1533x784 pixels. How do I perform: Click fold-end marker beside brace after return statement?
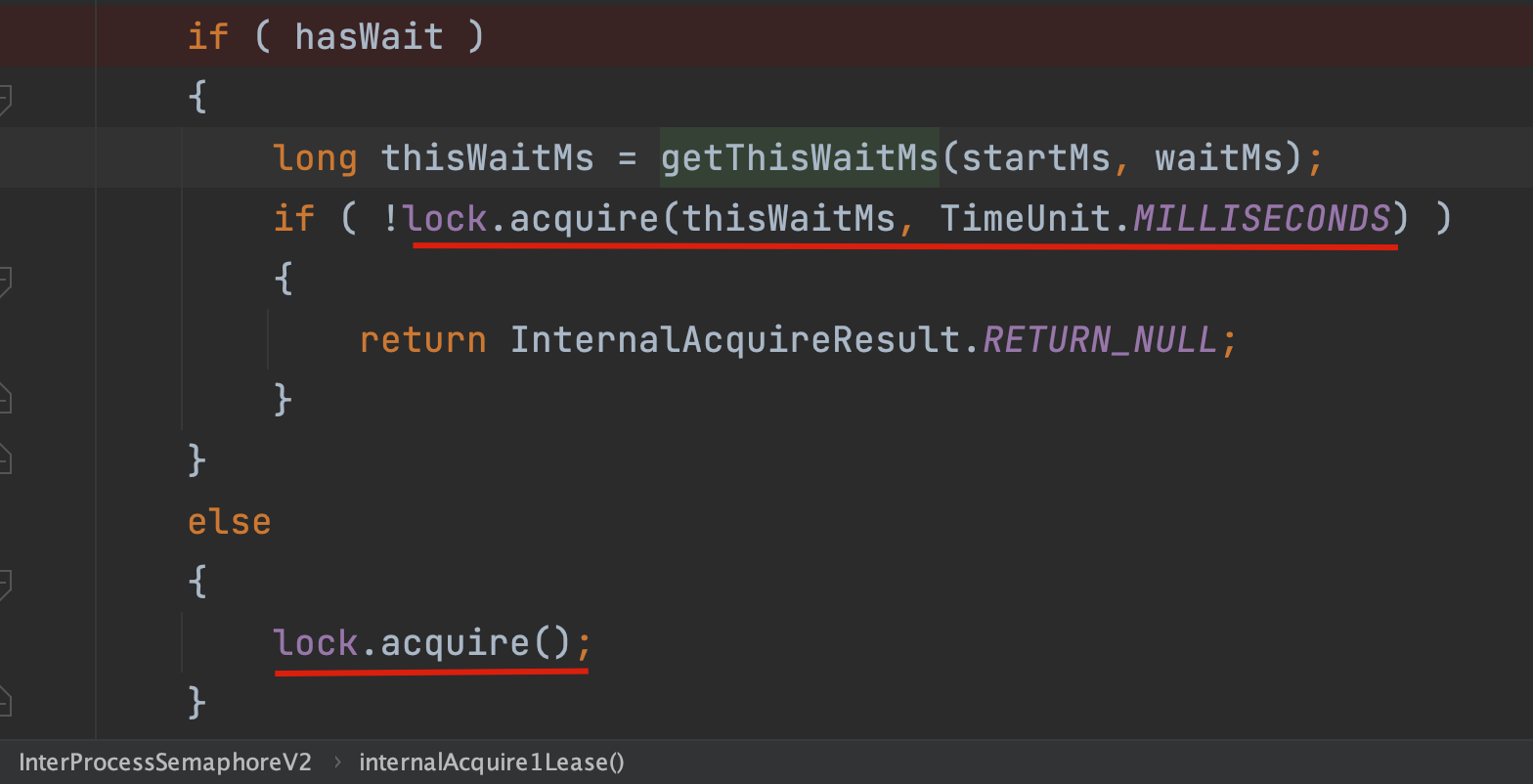[x=4, y=398]
